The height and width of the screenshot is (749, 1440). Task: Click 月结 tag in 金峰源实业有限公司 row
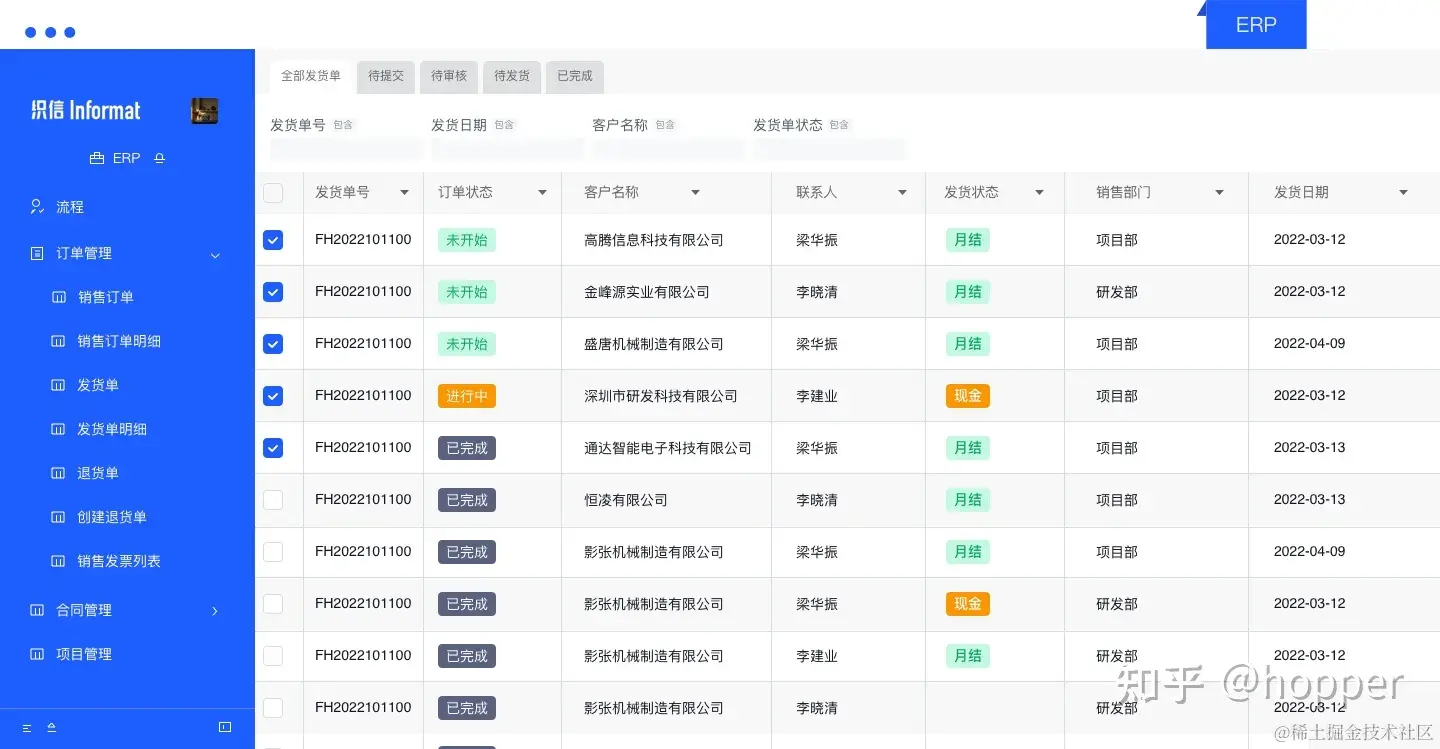coord(968,292)
